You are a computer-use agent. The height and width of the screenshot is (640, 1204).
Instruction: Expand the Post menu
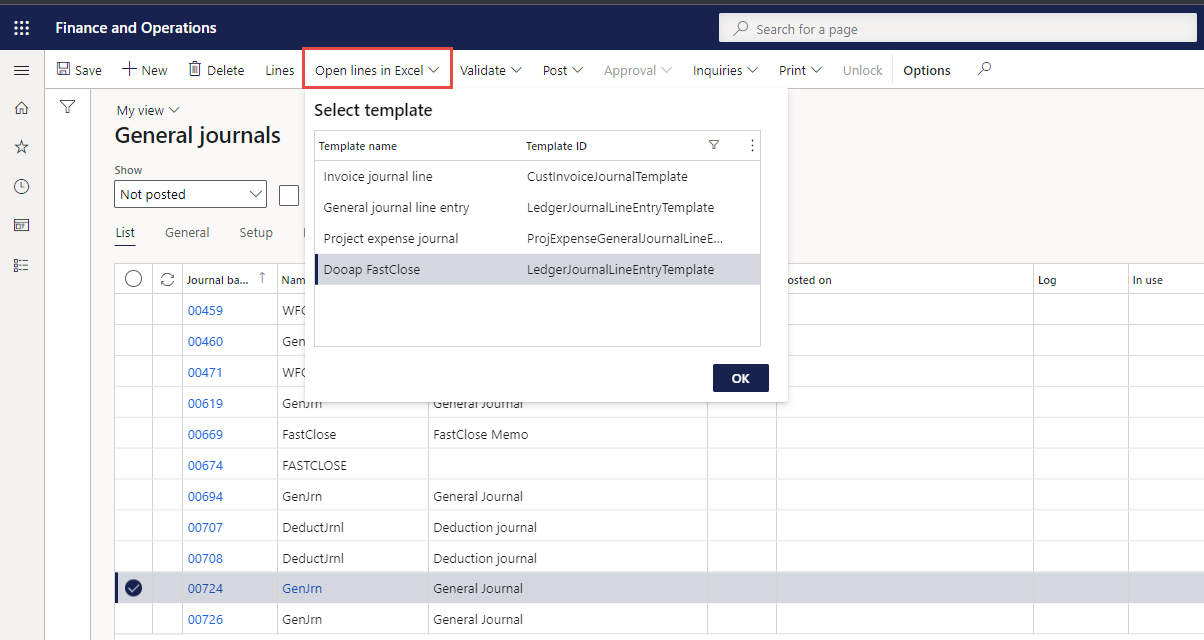click(564, 70)
